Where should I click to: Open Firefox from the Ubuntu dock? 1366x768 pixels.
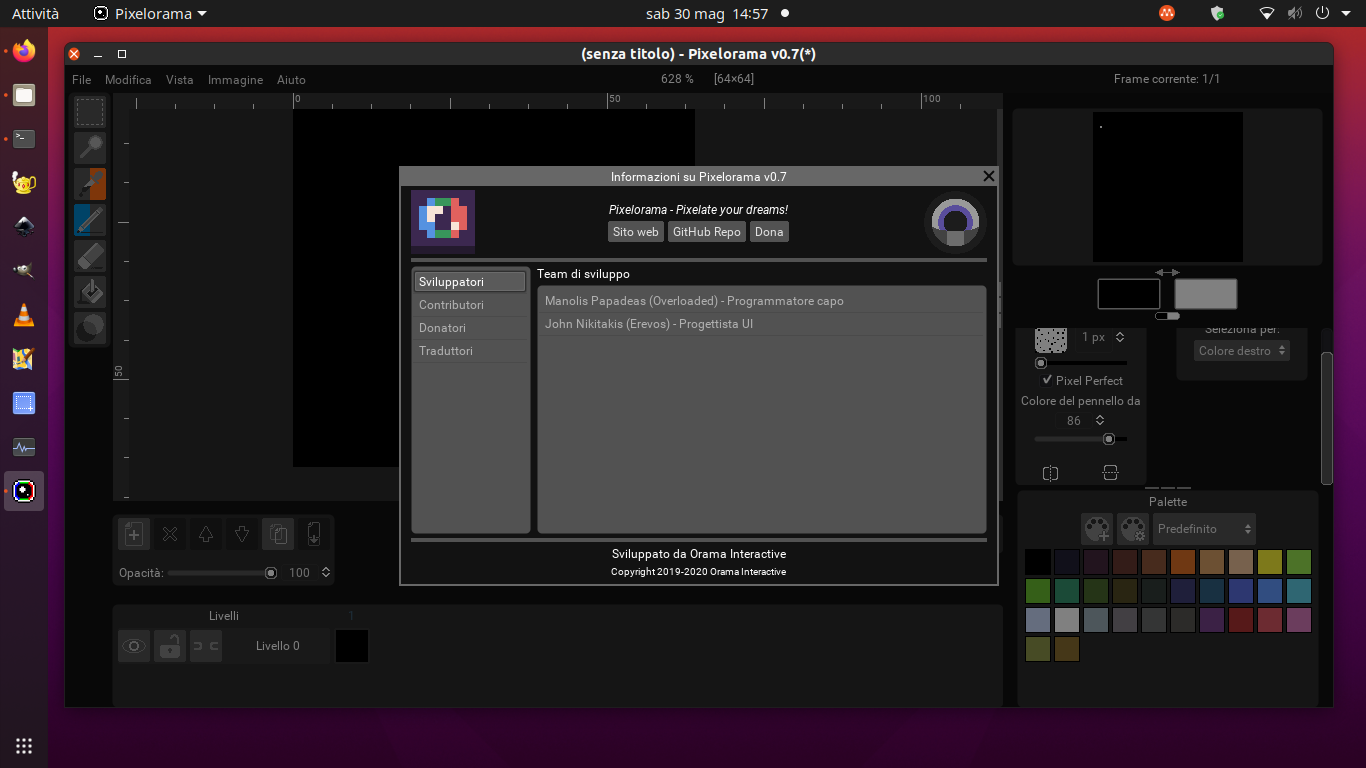24,50
